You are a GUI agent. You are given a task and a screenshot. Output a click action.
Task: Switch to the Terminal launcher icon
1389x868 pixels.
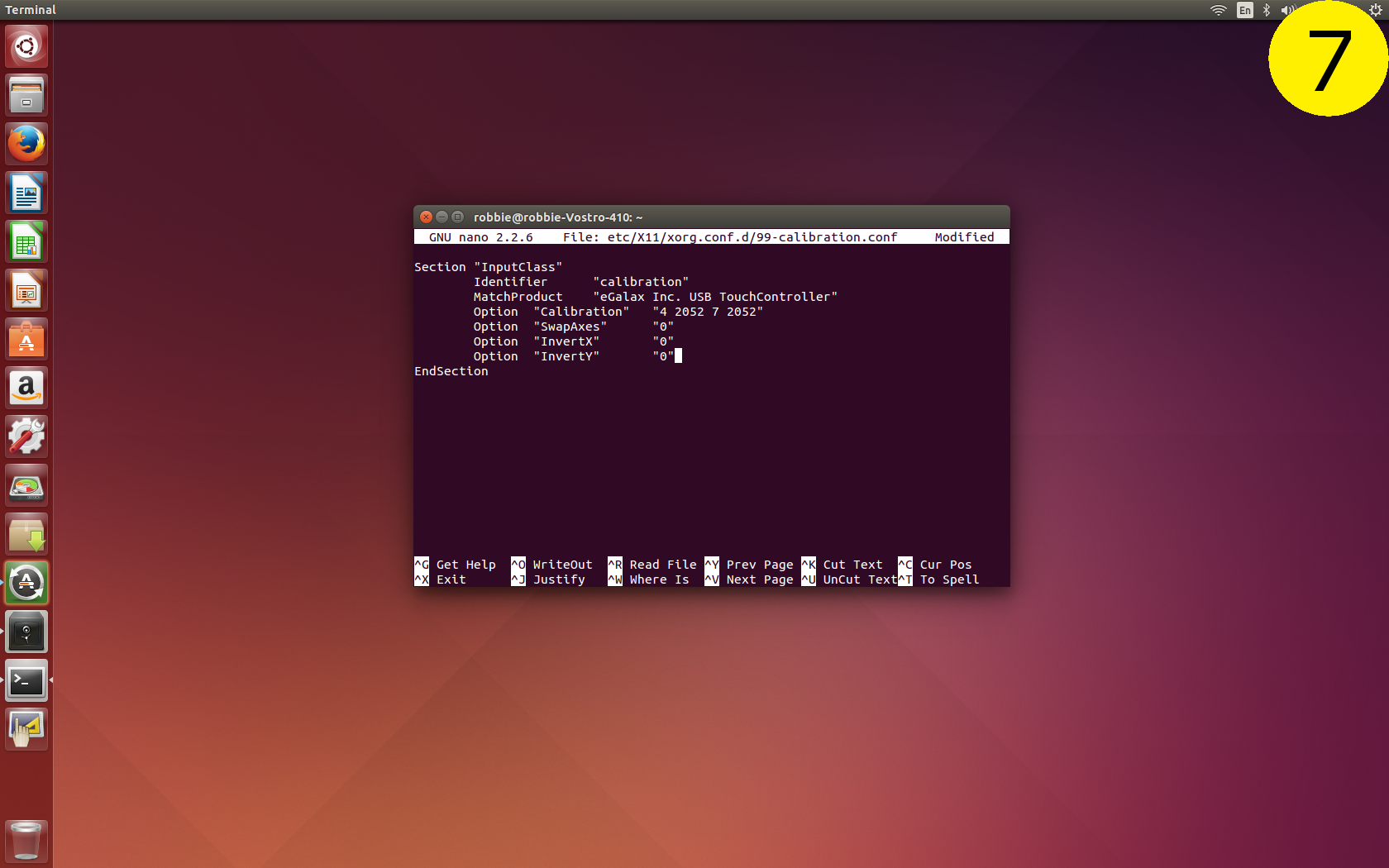(26, 680)
